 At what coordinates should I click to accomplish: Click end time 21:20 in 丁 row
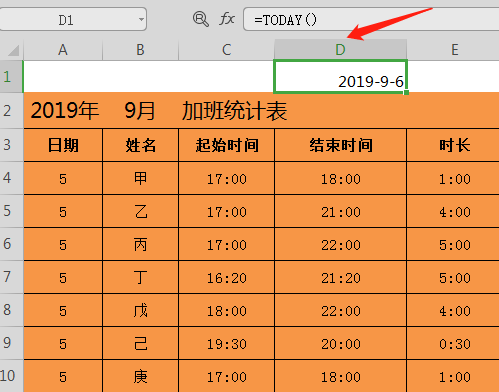(340, 277)
